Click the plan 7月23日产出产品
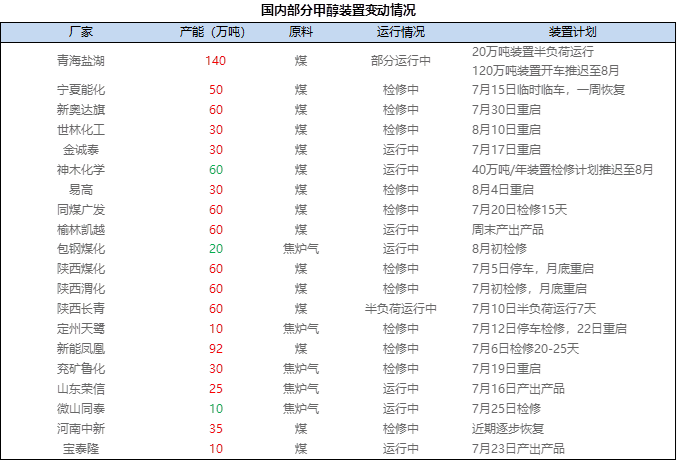 tap(518, 448)
